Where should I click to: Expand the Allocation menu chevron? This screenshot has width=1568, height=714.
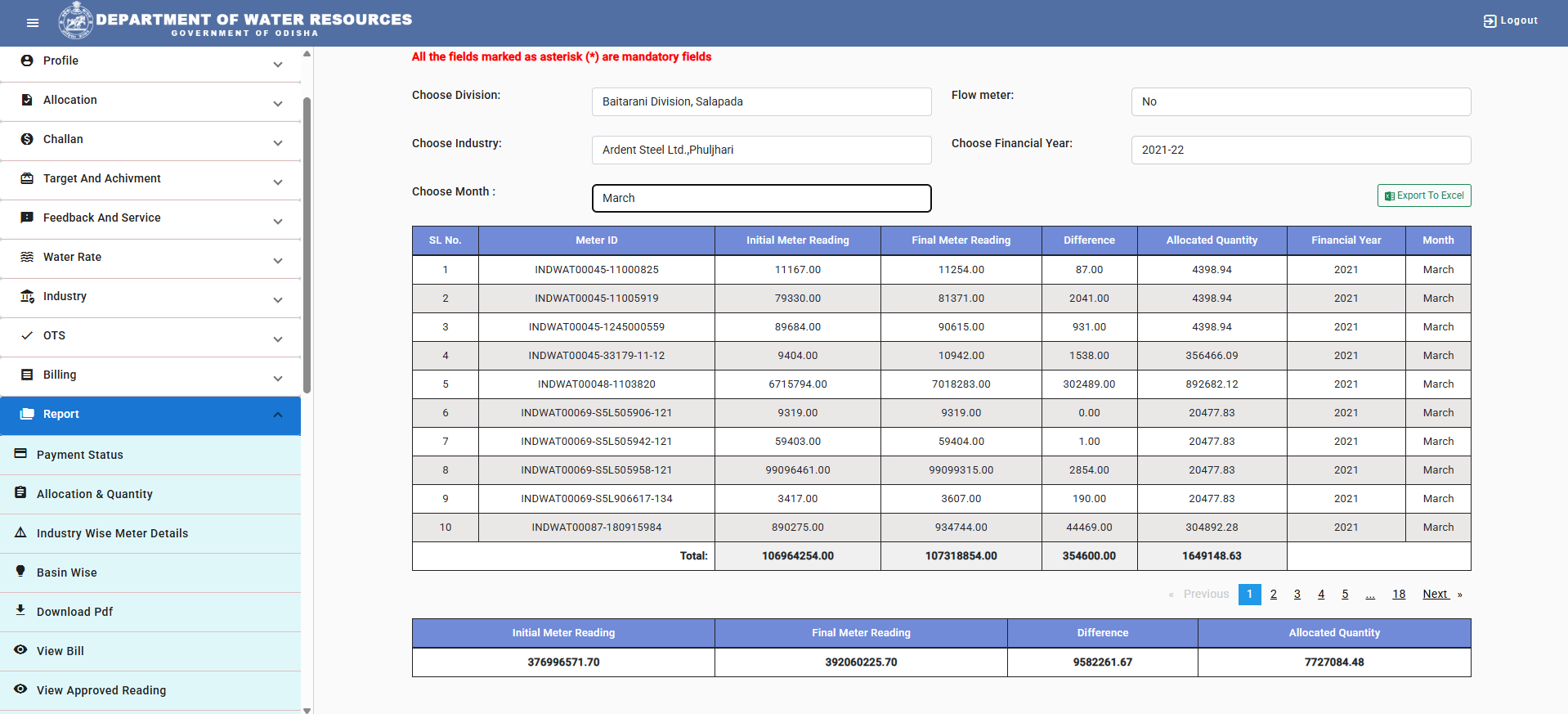coord(278,104)
